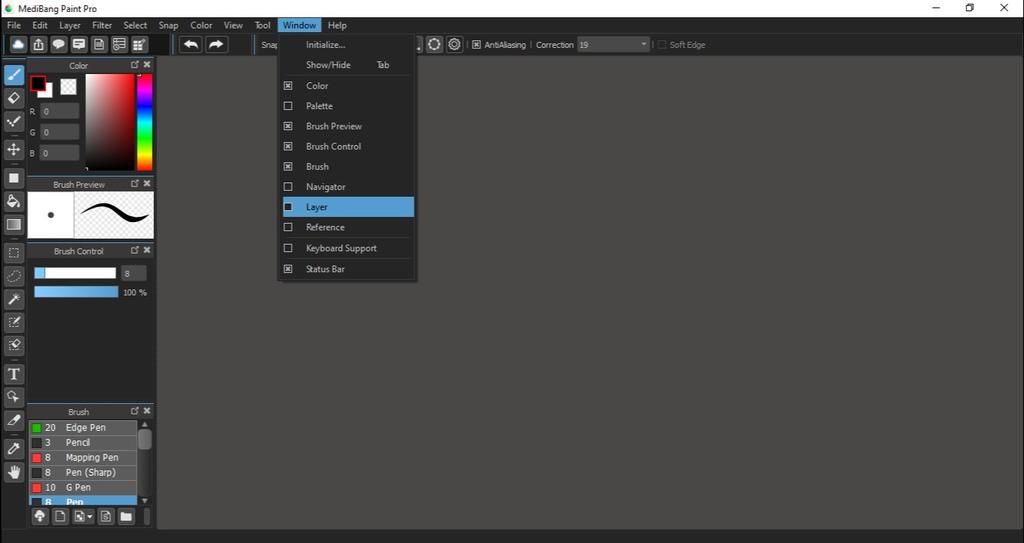This screenshot has height=543, width=1024.
Task: Select the Eraser tool in the left toolbar
Action: click(14, 98)
